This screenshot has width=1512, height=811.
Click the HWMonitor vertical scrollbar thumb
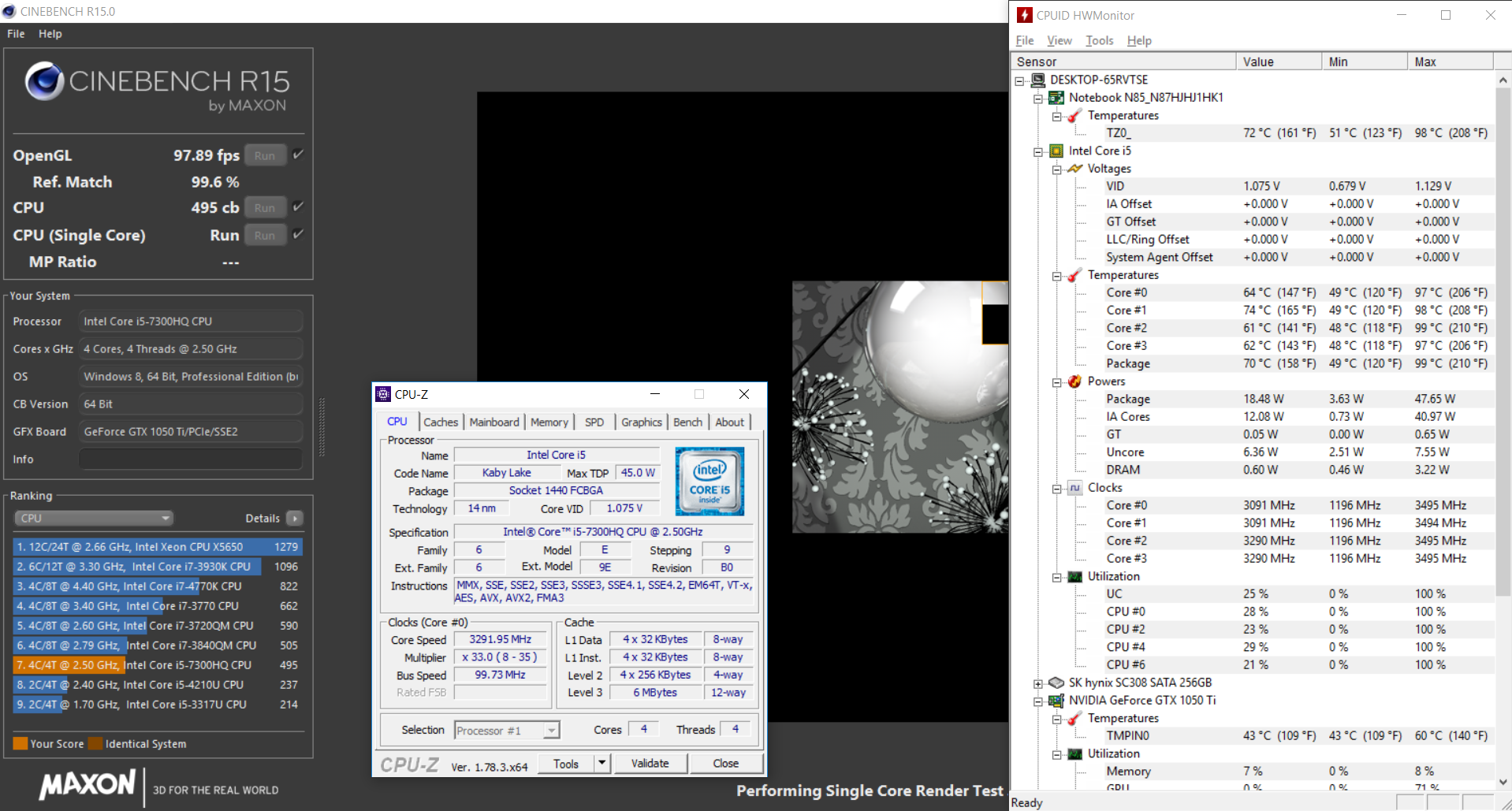click(x=1503, y=343)
